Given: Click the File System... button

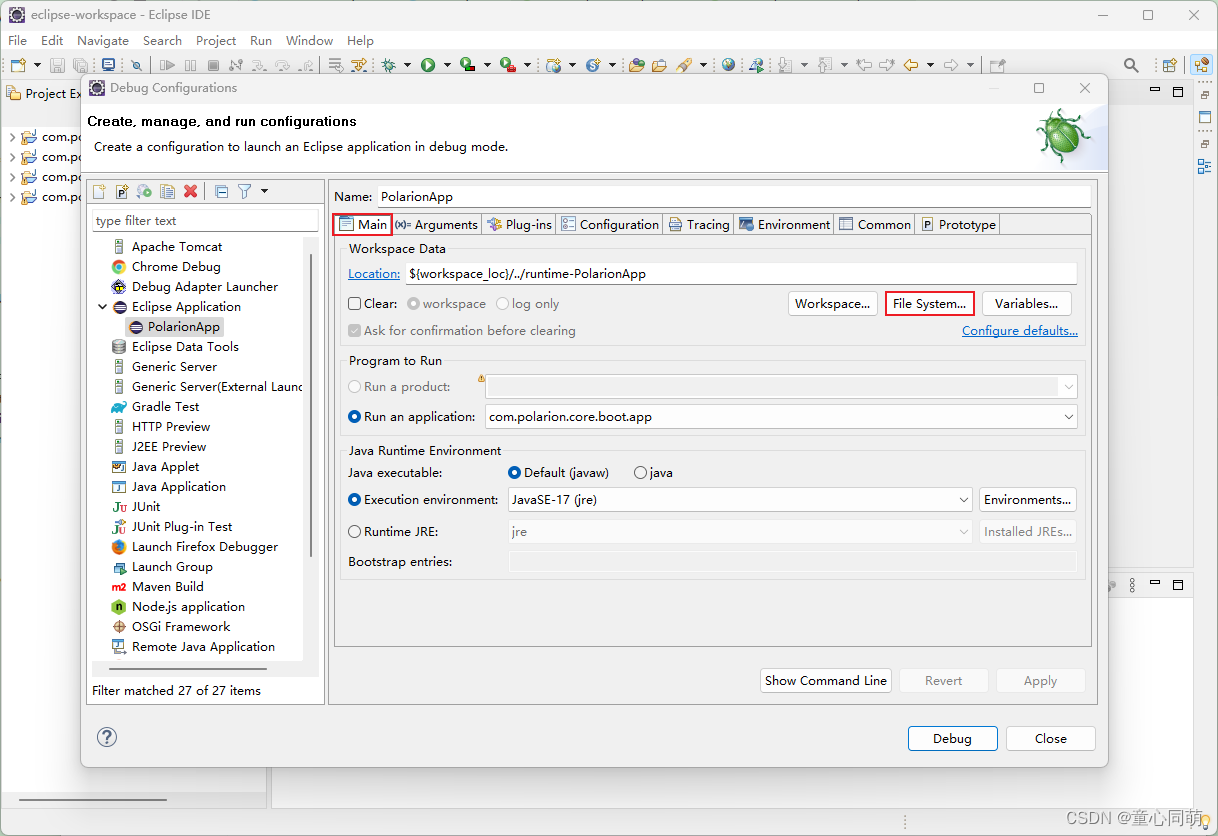Looking at the screenshot, I should coord(929,303).
